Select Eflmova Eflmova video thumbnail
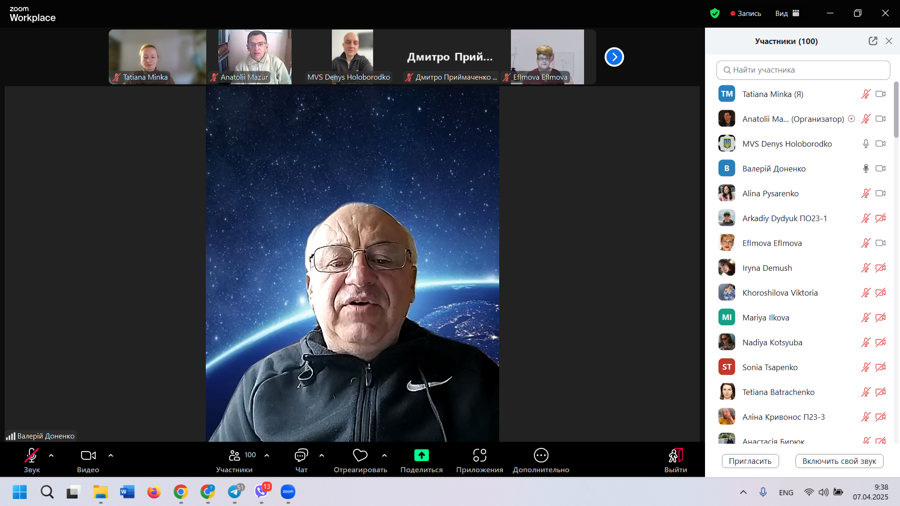This screenshot has height=506, width=900. [x=548, y=57]
